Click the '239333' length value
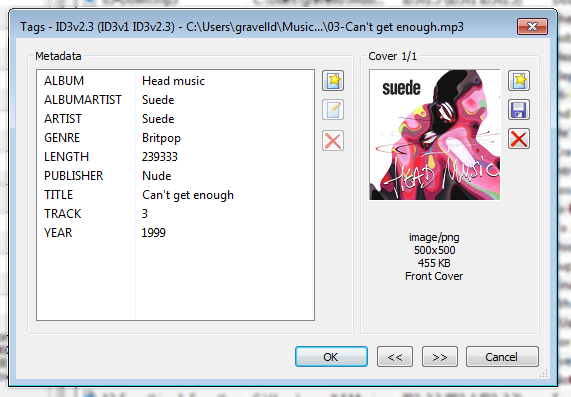This screenshot has height=397, width=571. pos(160,157)
